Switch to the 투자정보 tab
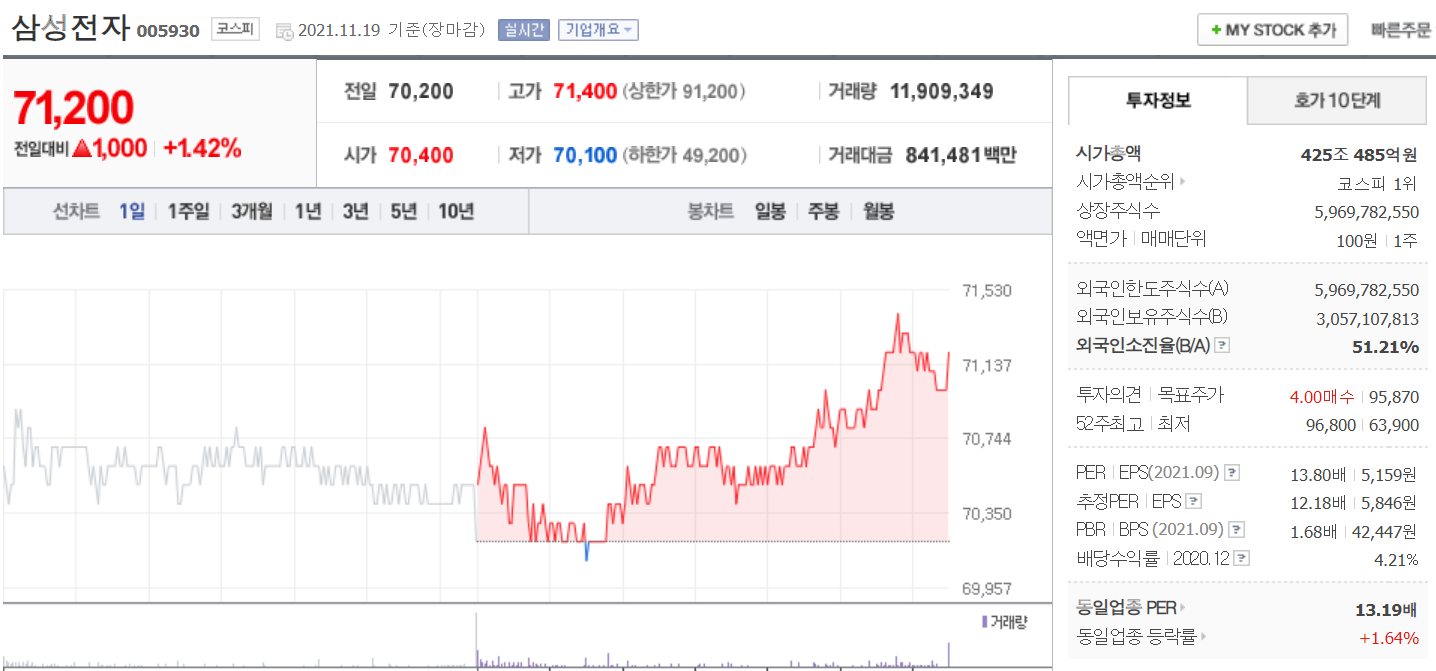This screenshot has width=1436, height=671. pyautogui.click(x=1158, y=100)
